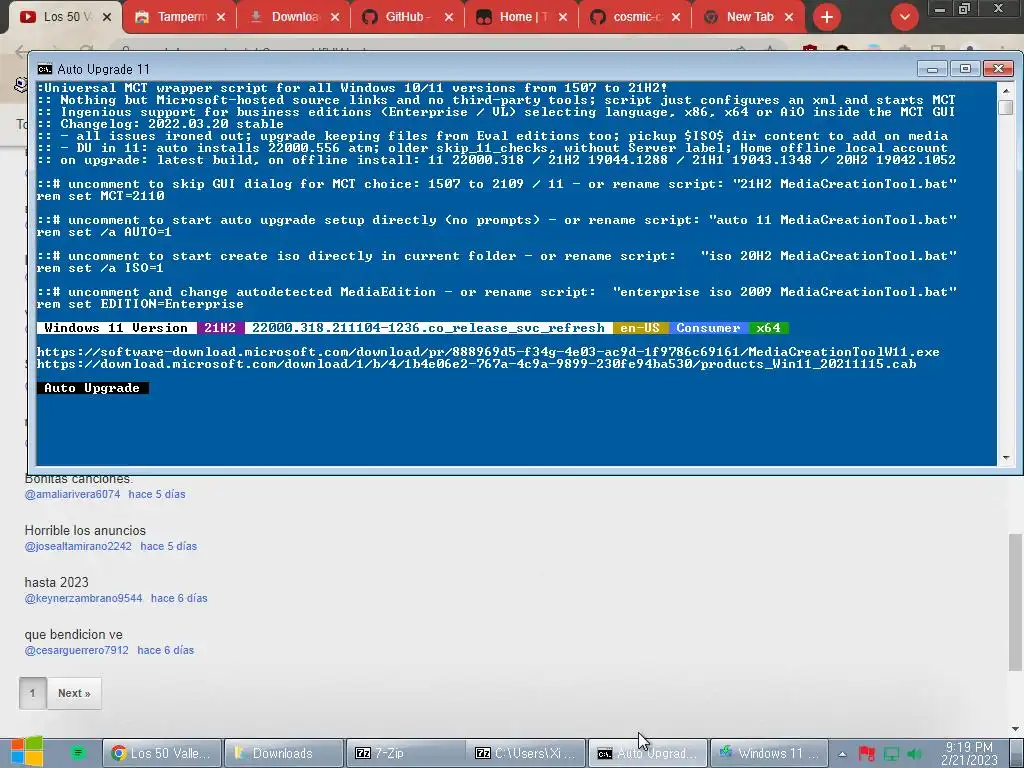Click the 'Windows 11 Version' label in console
The width and height of the screenshot is (1024, 768).
116,328
